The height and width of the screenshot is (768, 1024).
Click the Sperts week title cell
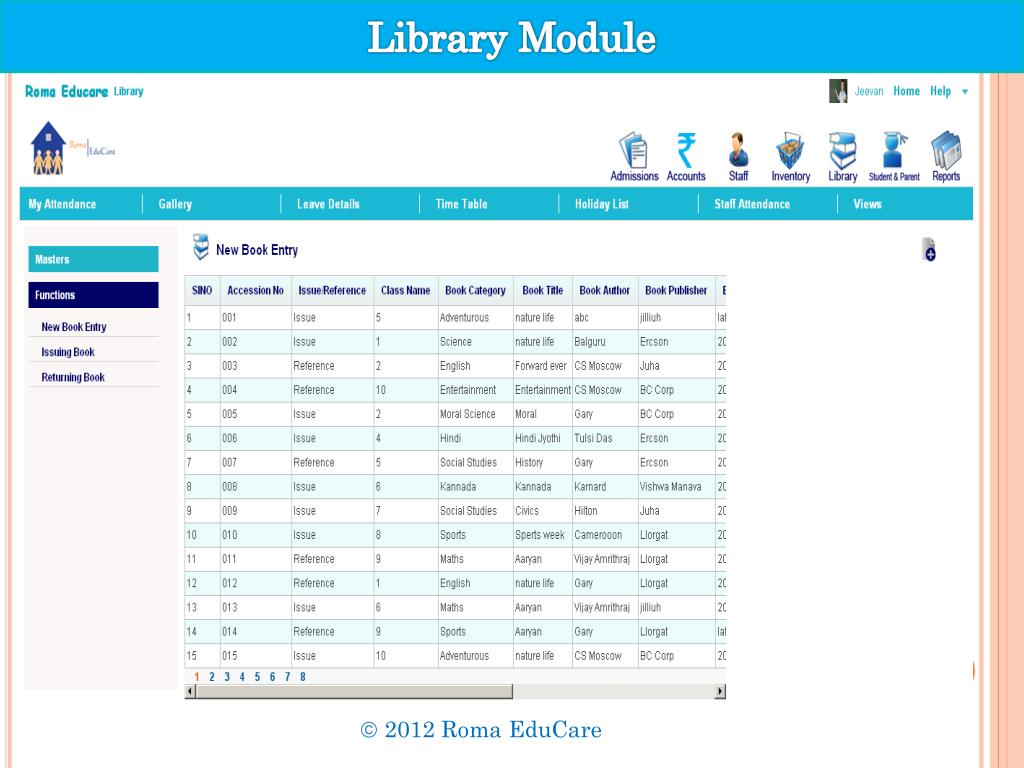(543, 535)
